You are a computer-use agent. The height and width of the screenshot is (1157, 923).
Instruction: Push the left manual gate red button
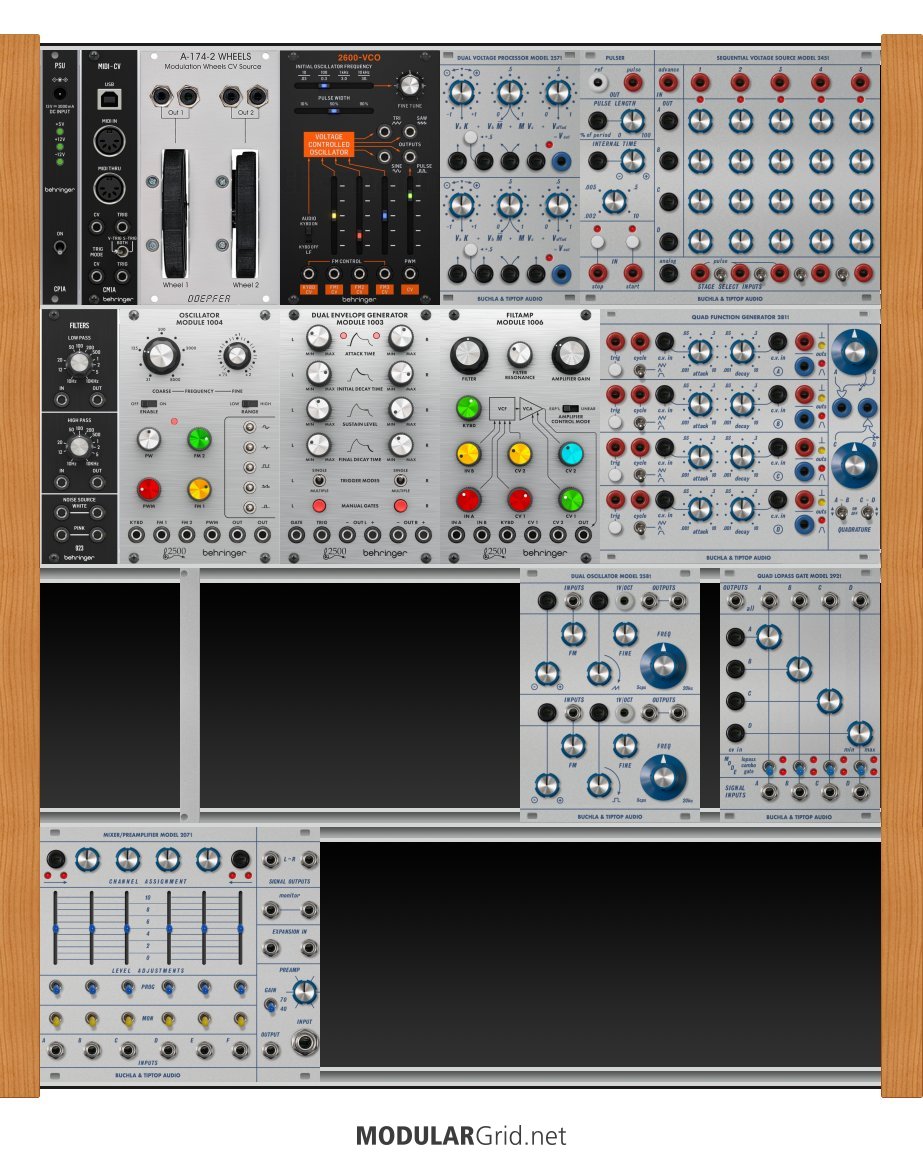click(319, 506)
